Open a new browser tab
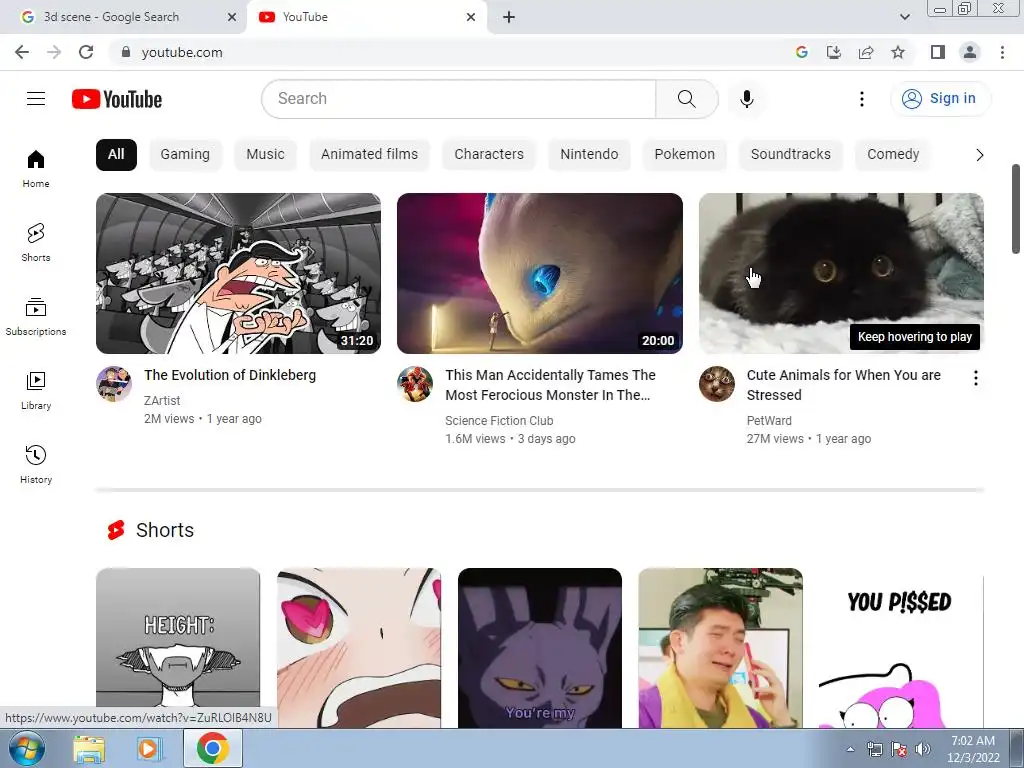 509,17
